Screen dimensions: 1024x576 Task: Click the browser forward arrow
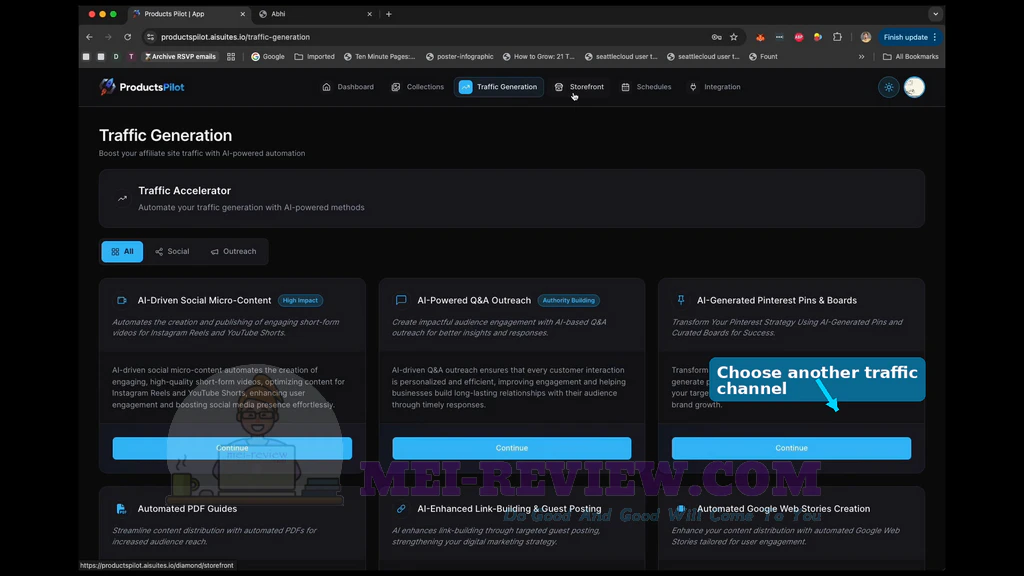(x=108, y=37)
